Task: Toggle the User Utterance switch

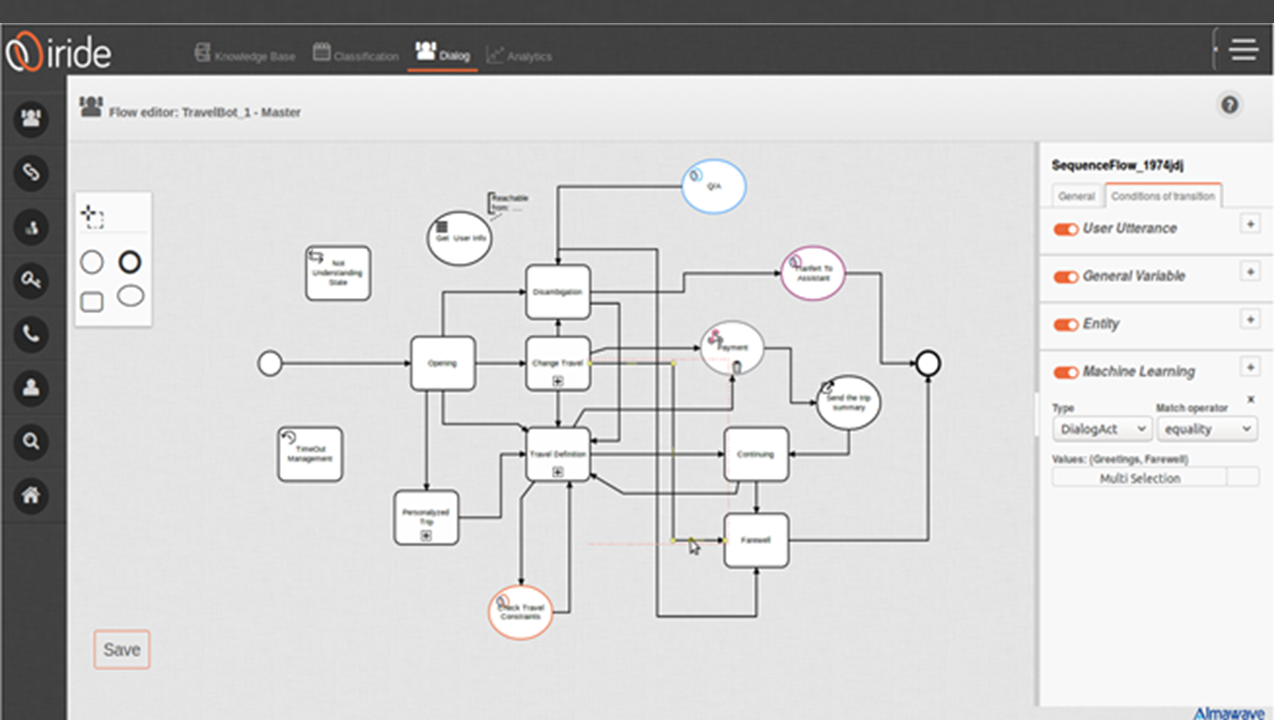Action: click(1066, 229)
